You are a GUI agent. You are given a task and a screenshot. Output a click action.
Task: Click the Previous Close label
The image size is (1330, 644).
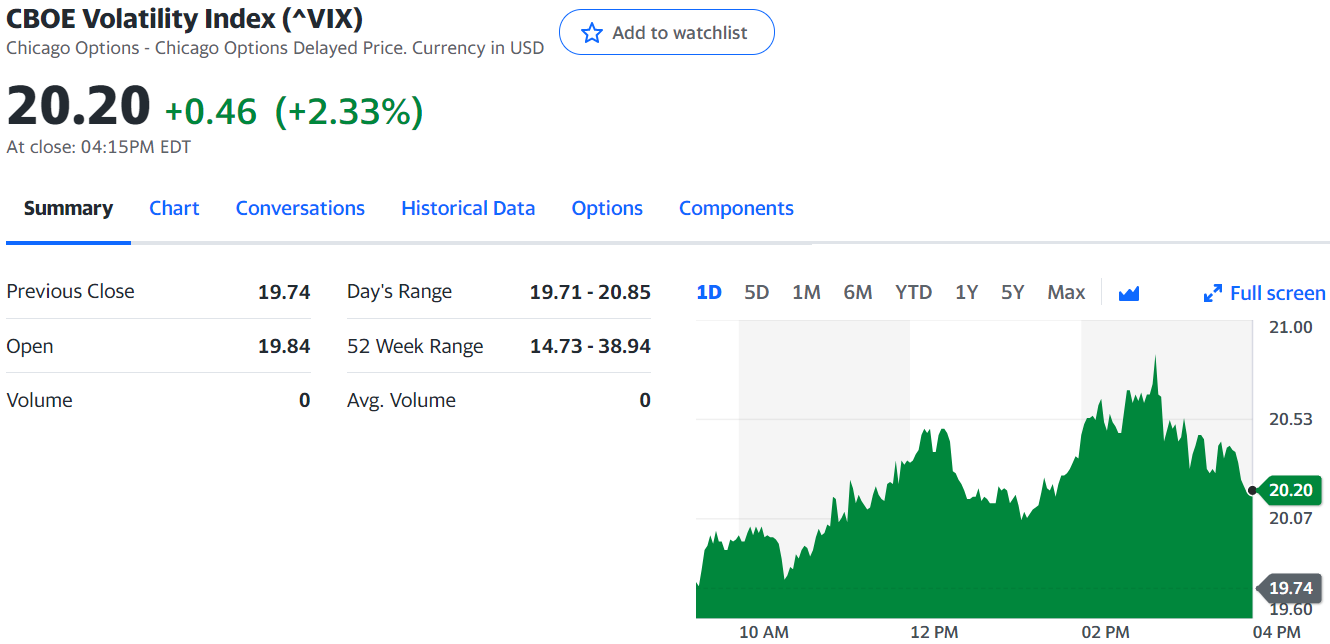tap(70, 292)
